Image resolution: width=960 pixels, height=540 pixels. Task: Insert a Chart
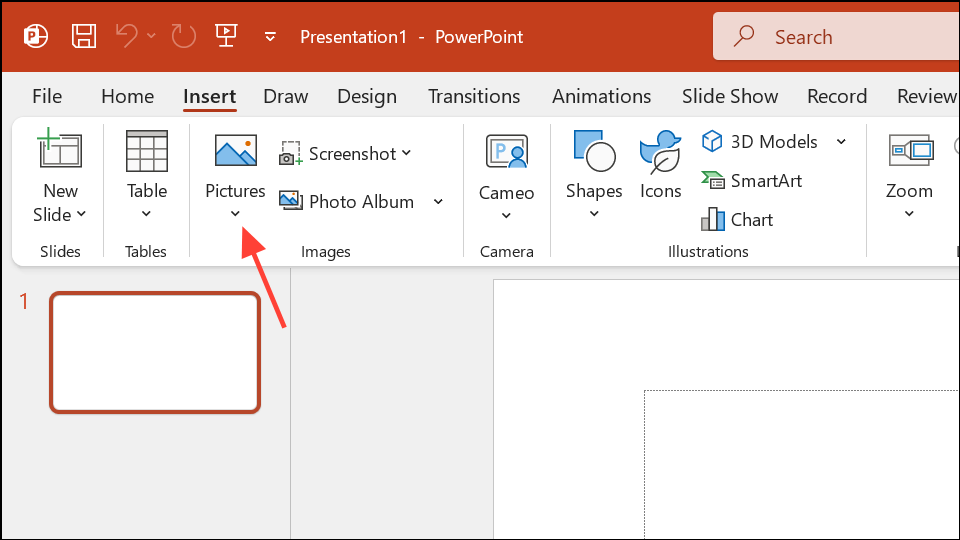tap(737, 219)
